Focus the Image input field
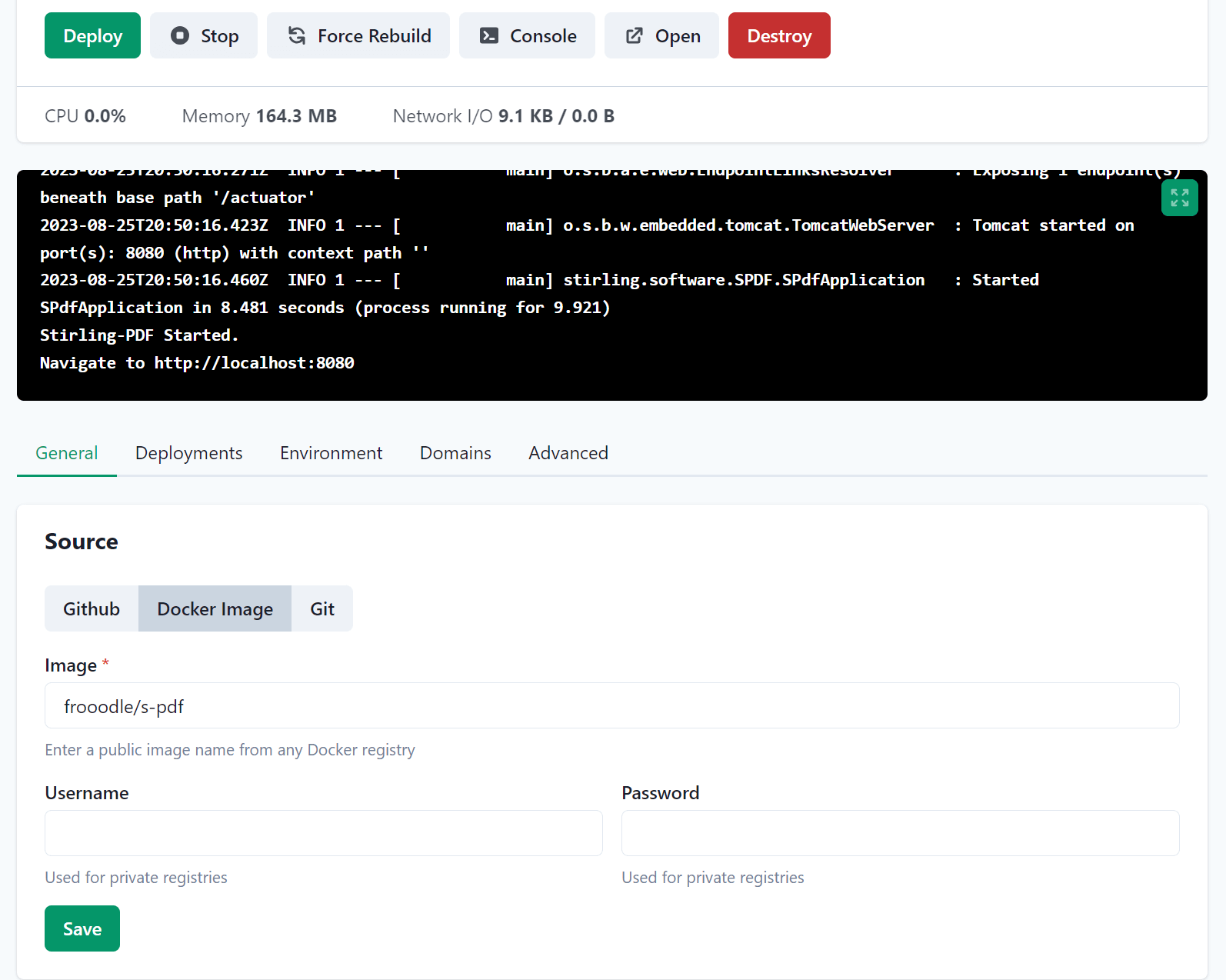This screenshot has height=980, width=1226. point(612,705)
